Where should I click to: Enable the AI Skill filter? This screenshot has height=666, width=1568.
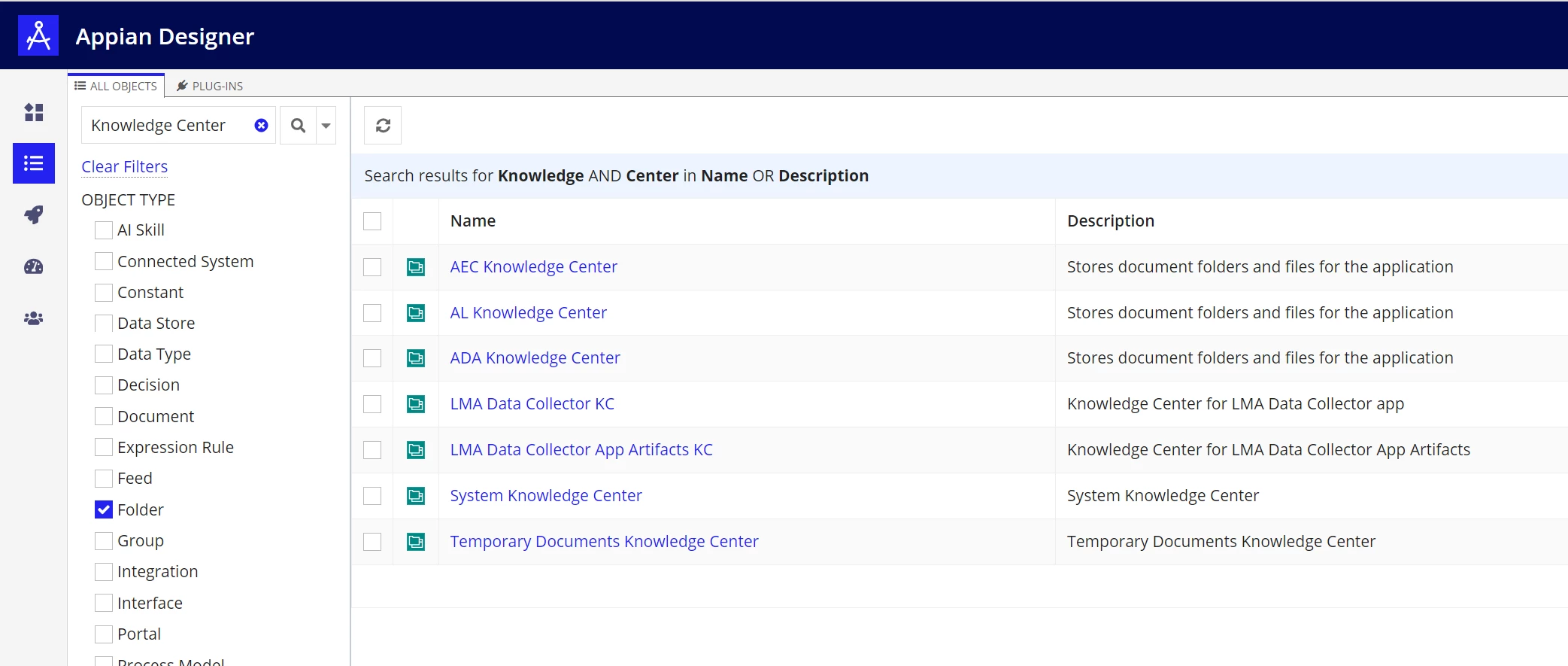point(104,230)
